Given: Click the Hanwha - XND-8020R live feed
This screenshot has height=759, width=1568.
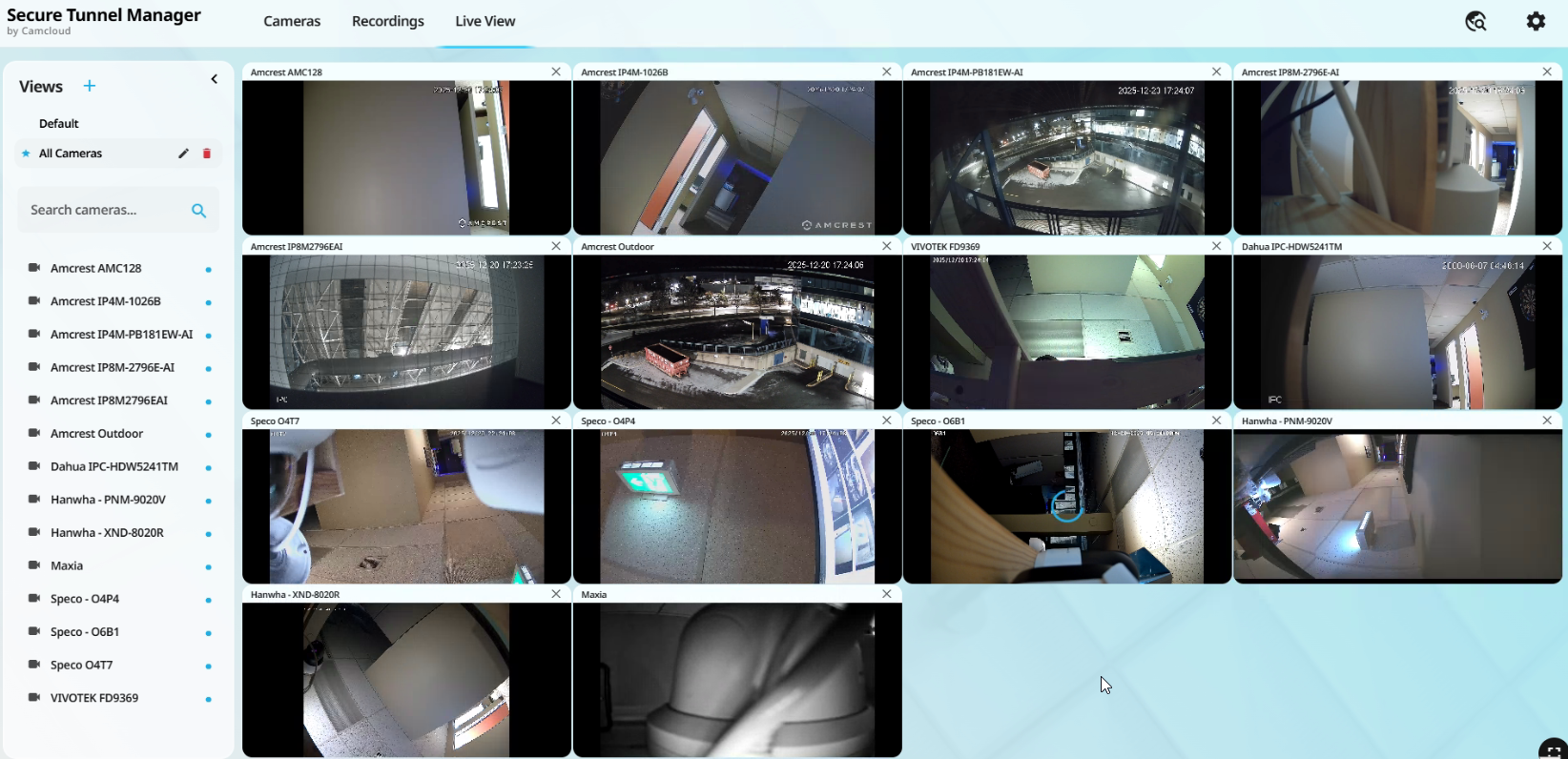Looking at the screenshot, I should tap(407, 680).
